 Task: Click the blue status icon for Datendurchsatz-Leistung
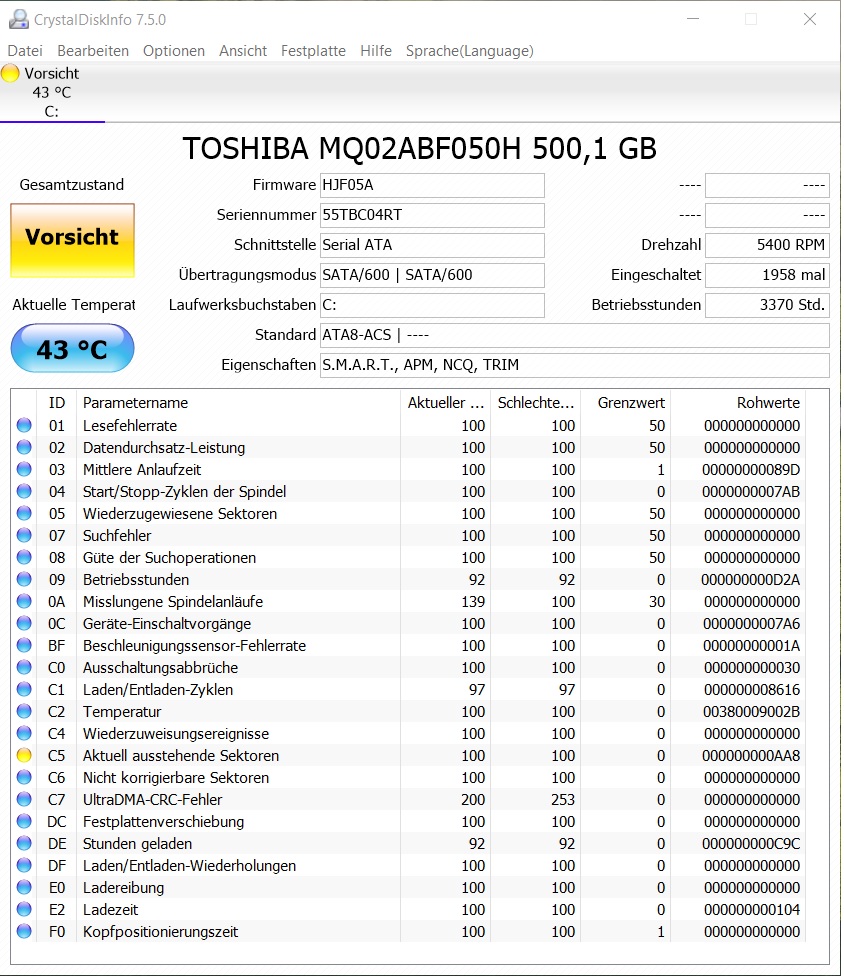click(24, 447)
